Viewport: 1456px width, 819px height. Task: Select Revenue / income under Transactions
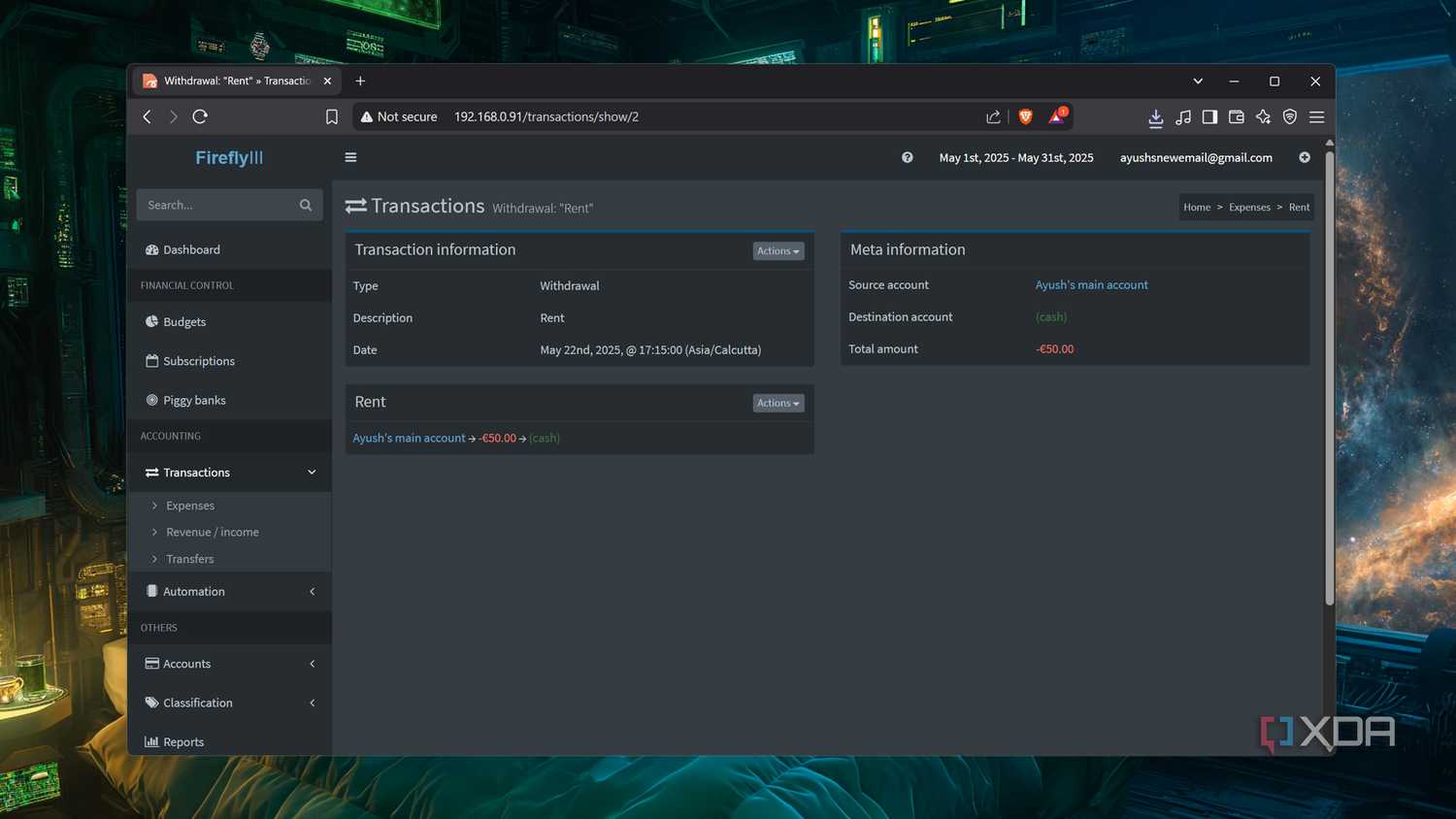[x=213, y=532]
